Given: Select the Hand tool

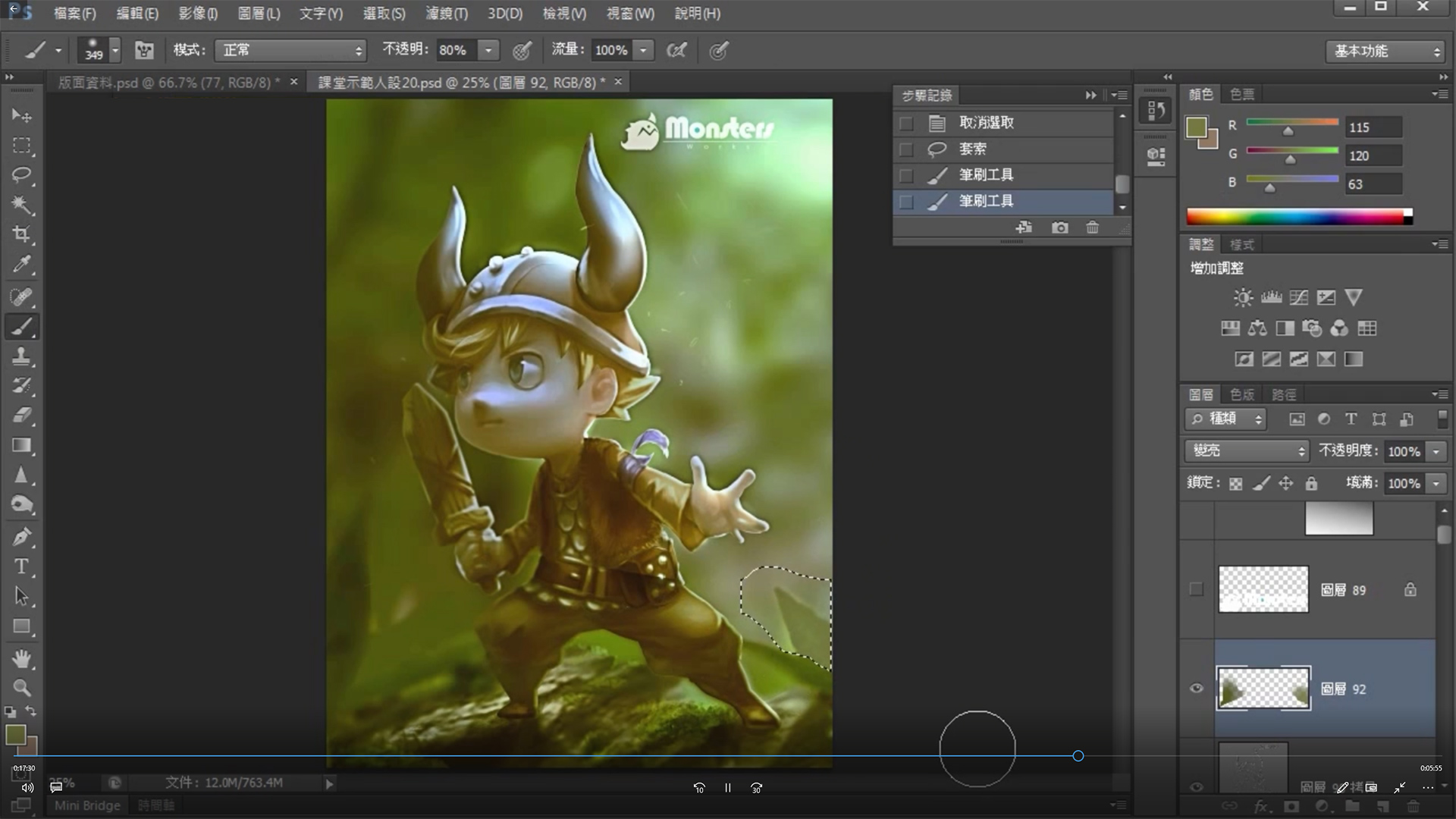Looking at the screenshot, I should [x=21, y=659].
